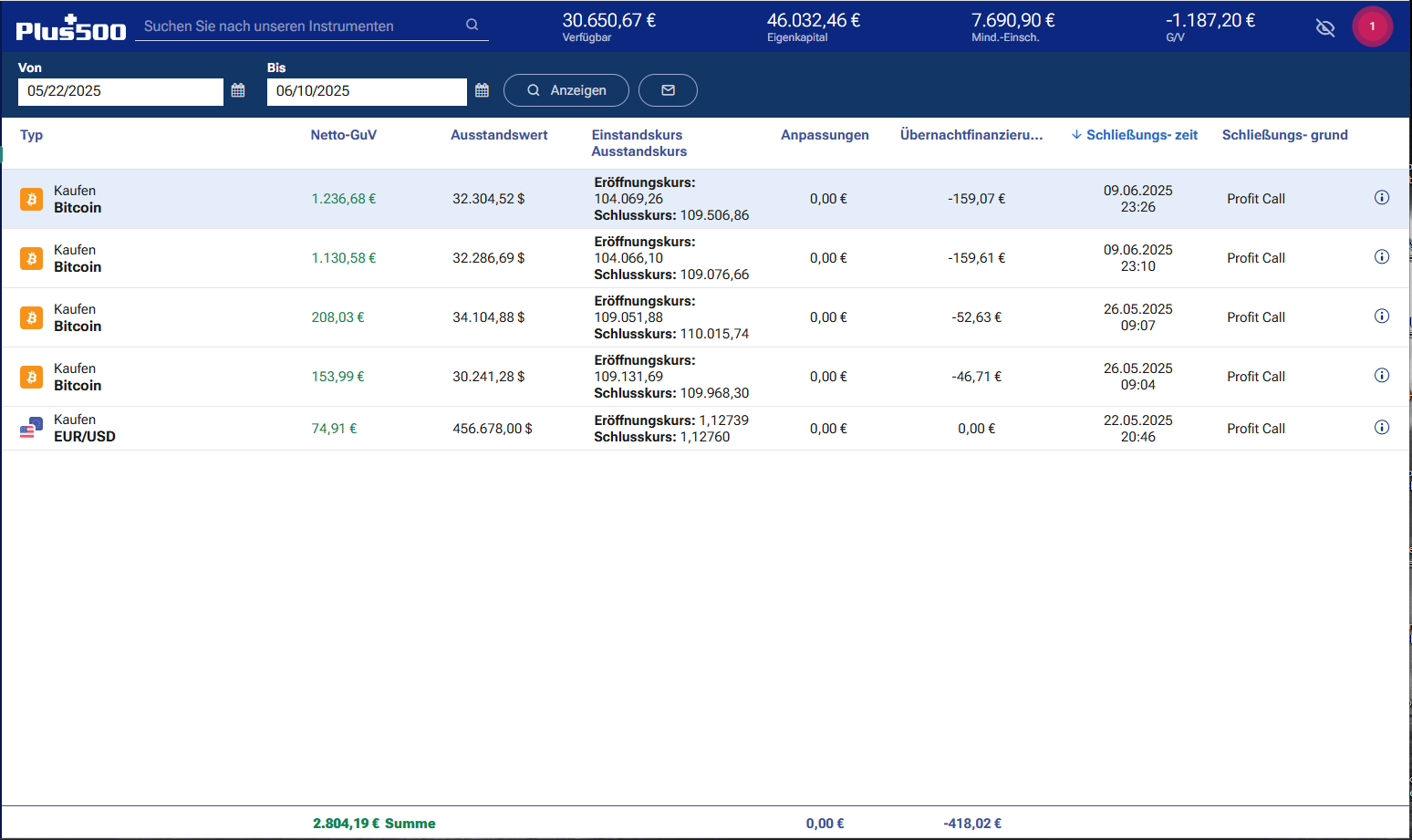This screenshot has width=1412, height=840.
Task: Open the notifications badge showing 1
Action: tap(1372, 26)
